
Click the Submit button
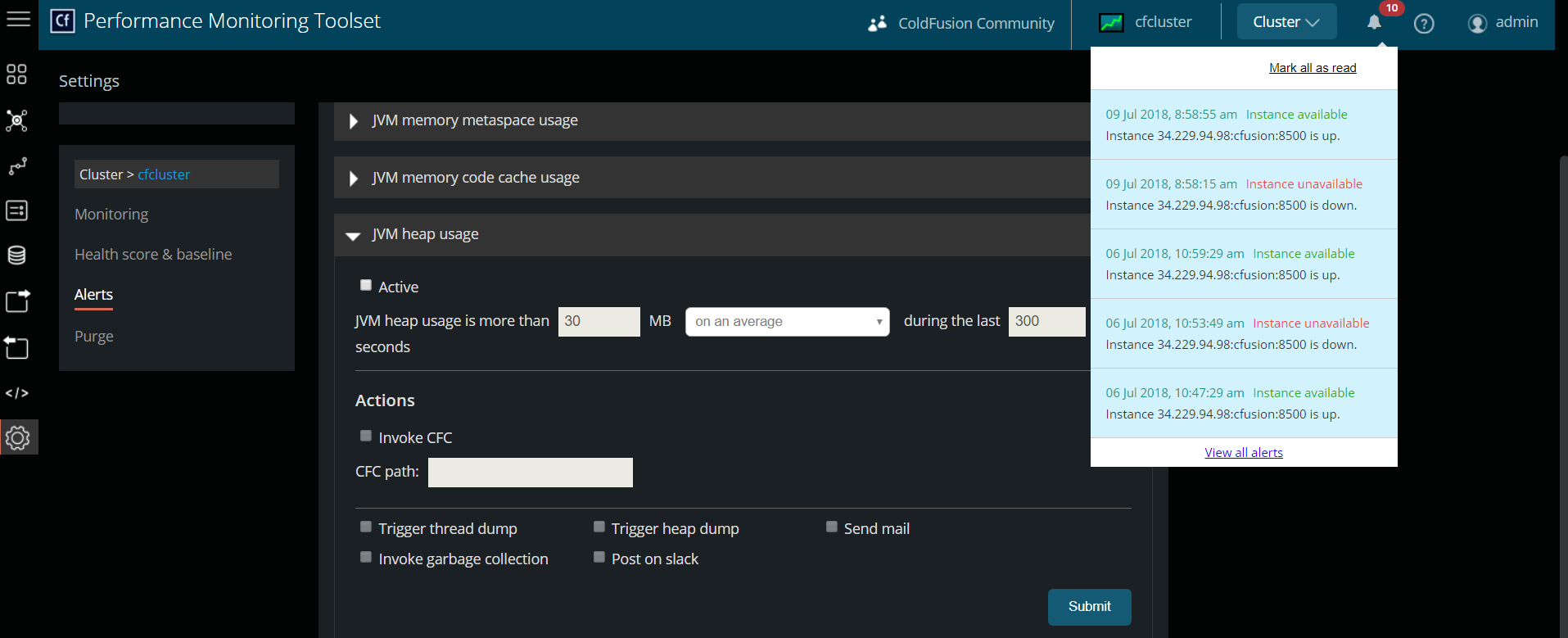(x=1089, y=607)
